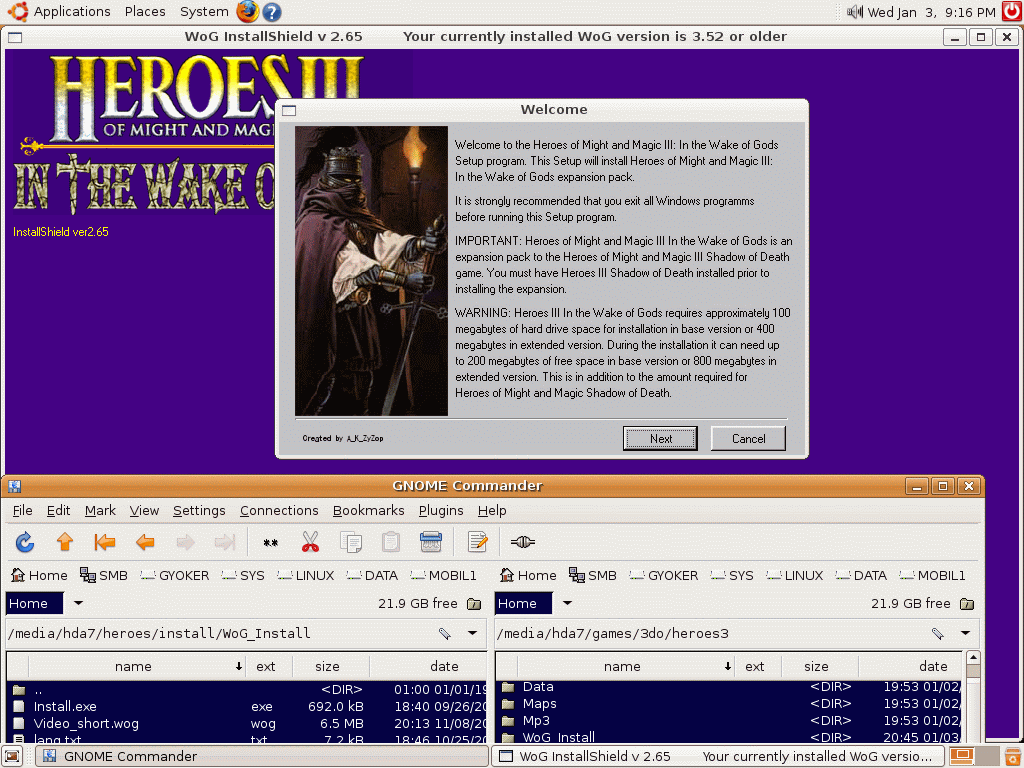Click the refresh icon in GNOME Commander toolbar
Screen dimensions: 1024x768
(25, 542)
